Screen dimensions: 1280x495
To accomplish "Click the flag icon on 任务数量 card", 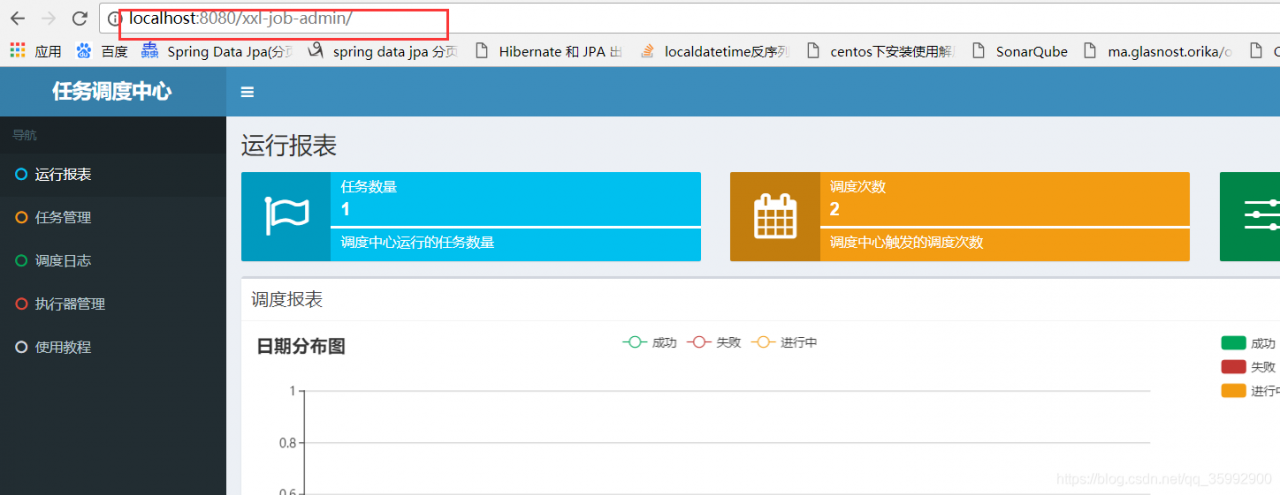I will 286,216.
